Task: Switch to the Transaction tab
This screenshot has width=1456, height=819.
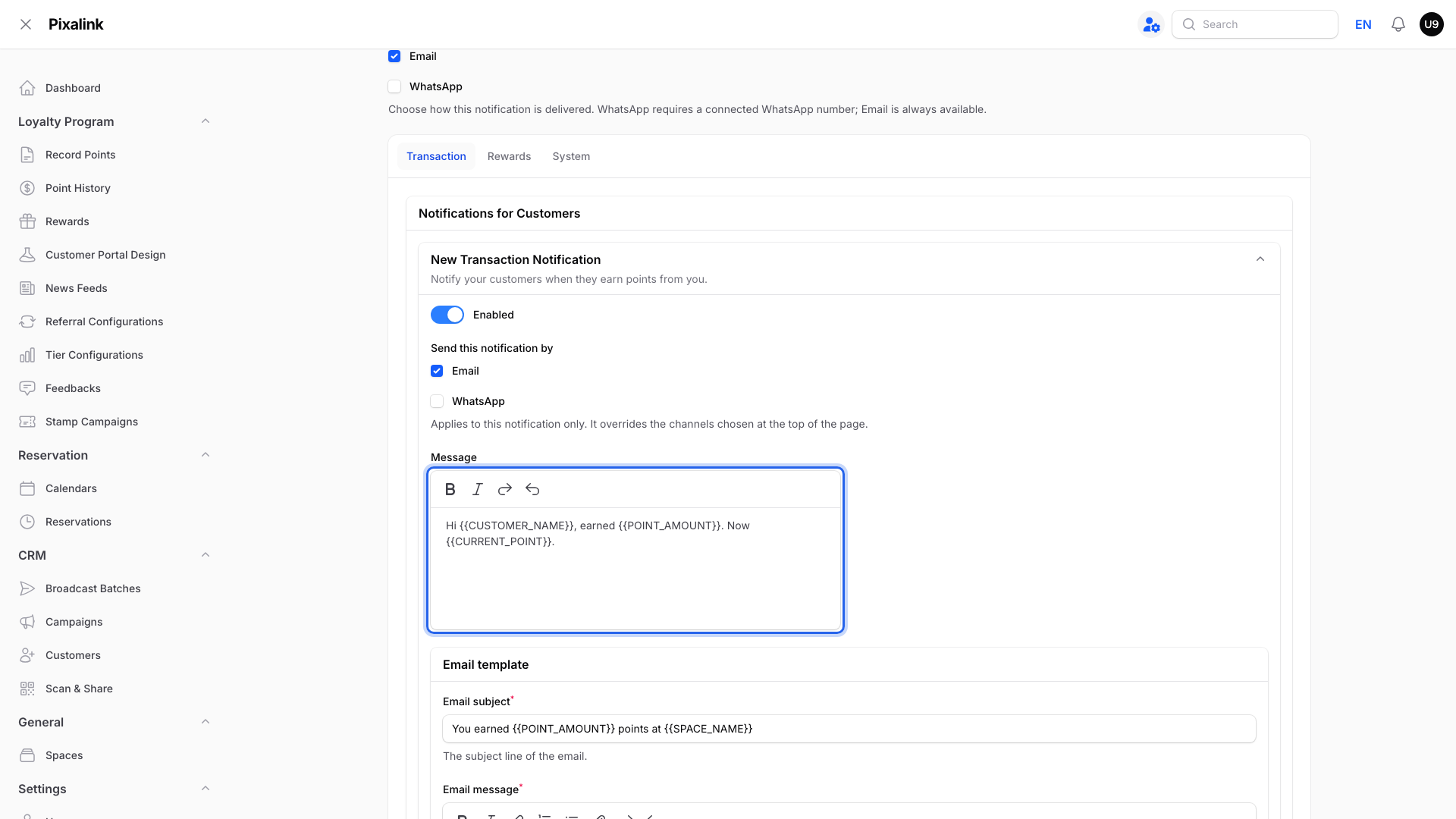Action: [436, 156]
